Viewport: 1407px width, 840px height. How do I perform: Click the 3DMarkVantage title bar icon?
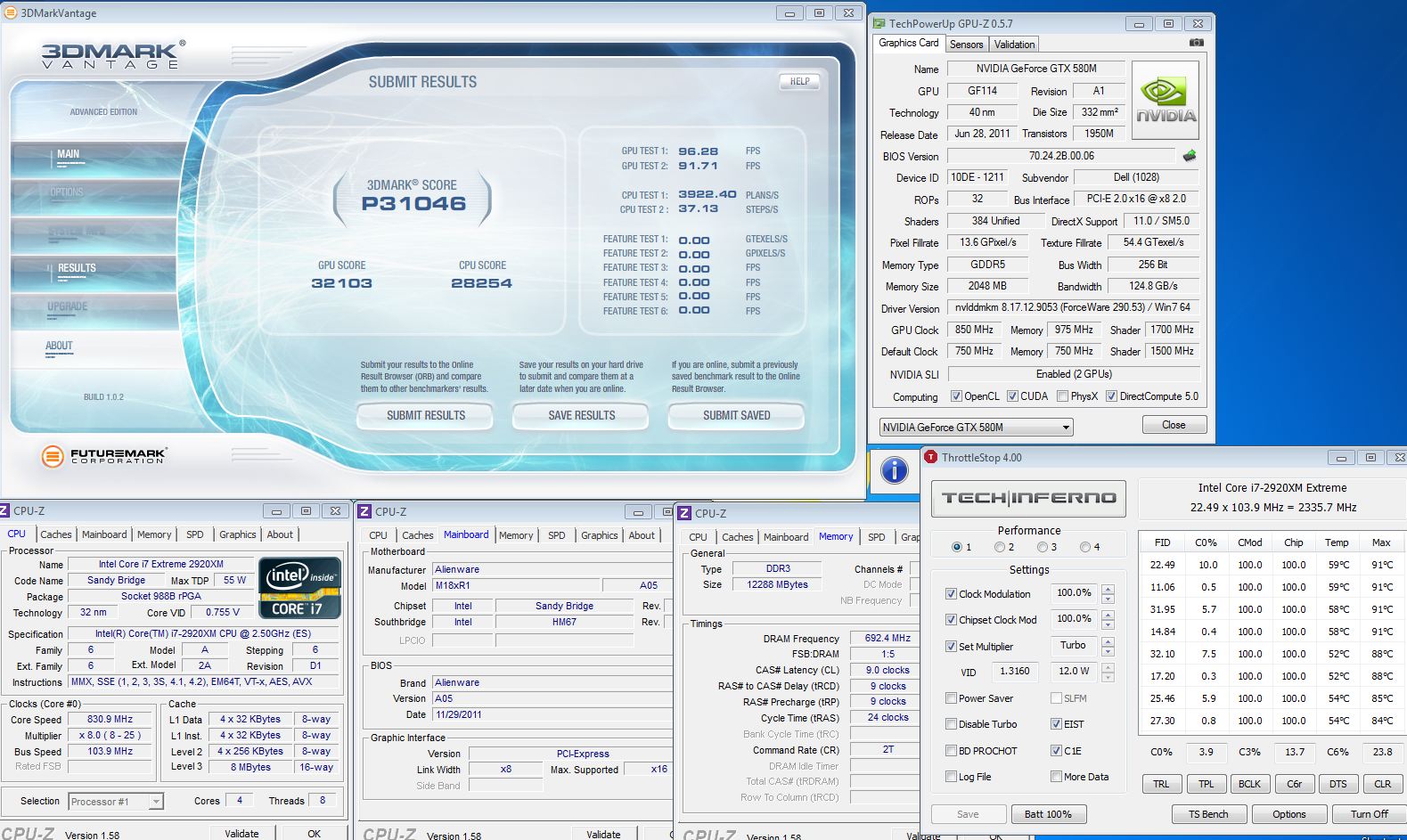pyautogui.click(x=10, y=12)
